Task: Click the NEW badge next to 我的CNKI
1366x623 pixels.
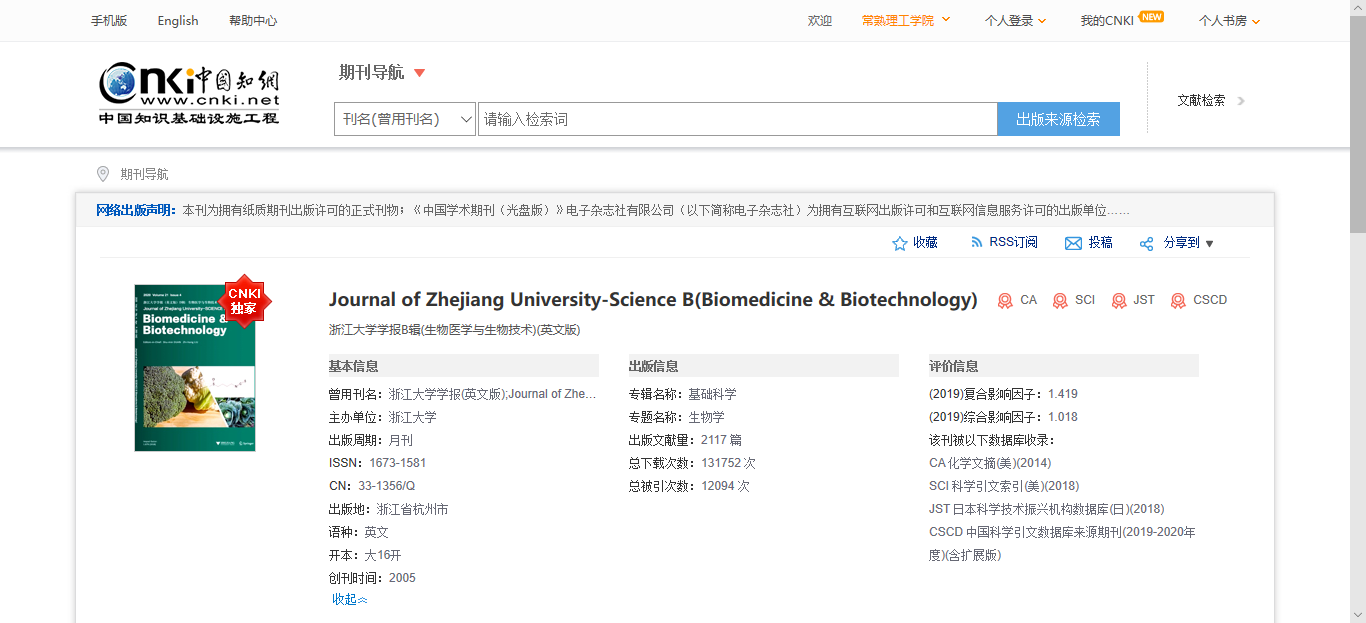Action: click(x=1151, y=16)
